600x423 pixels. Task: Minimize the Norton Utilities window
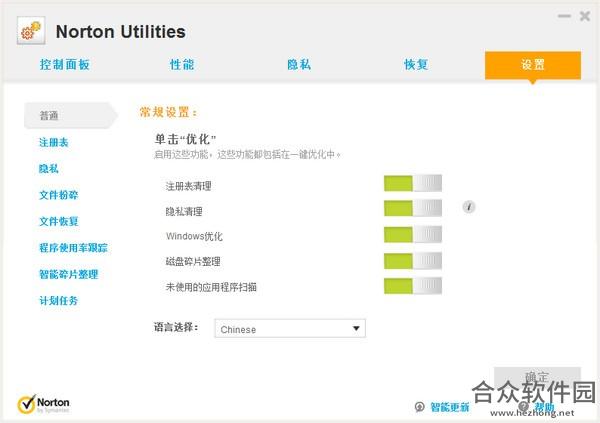[564, 16]
